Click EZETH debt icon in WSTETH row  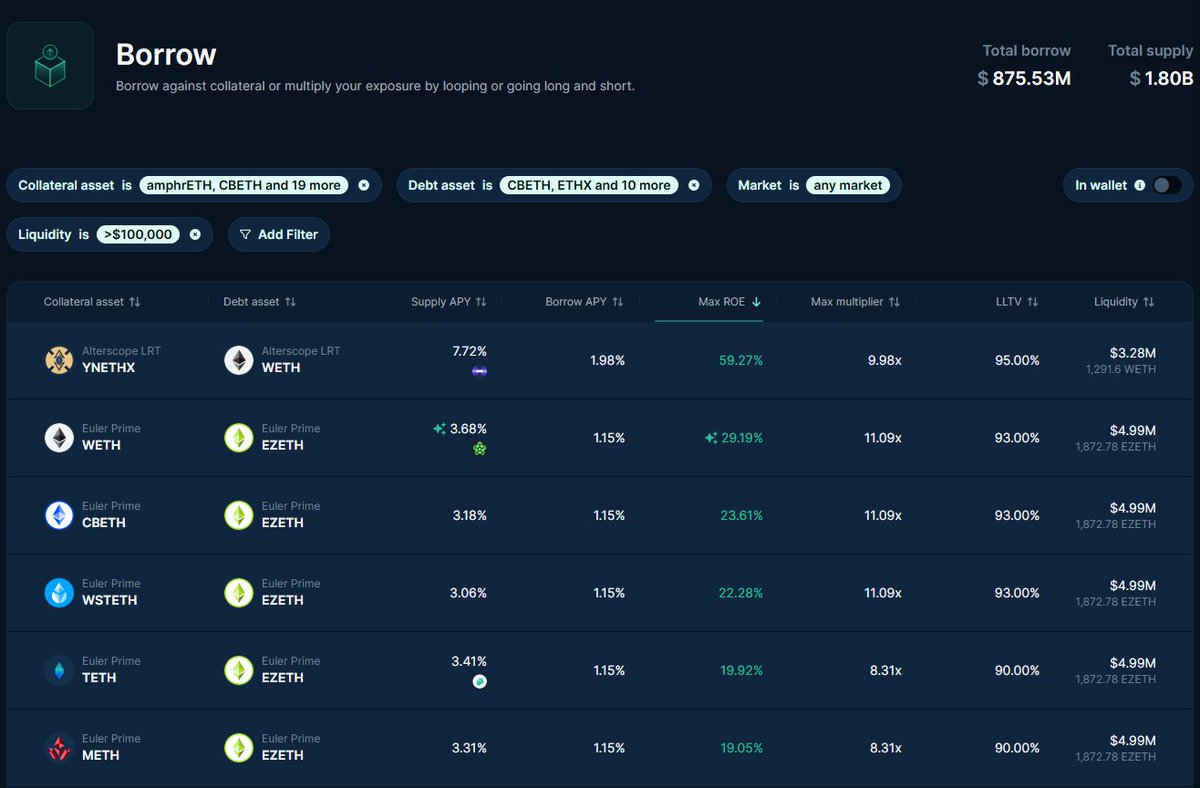pos(239,593)
